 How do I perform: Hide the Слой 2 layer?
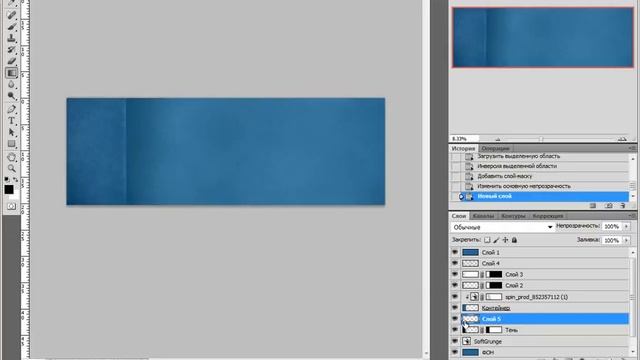click(455, 285)
